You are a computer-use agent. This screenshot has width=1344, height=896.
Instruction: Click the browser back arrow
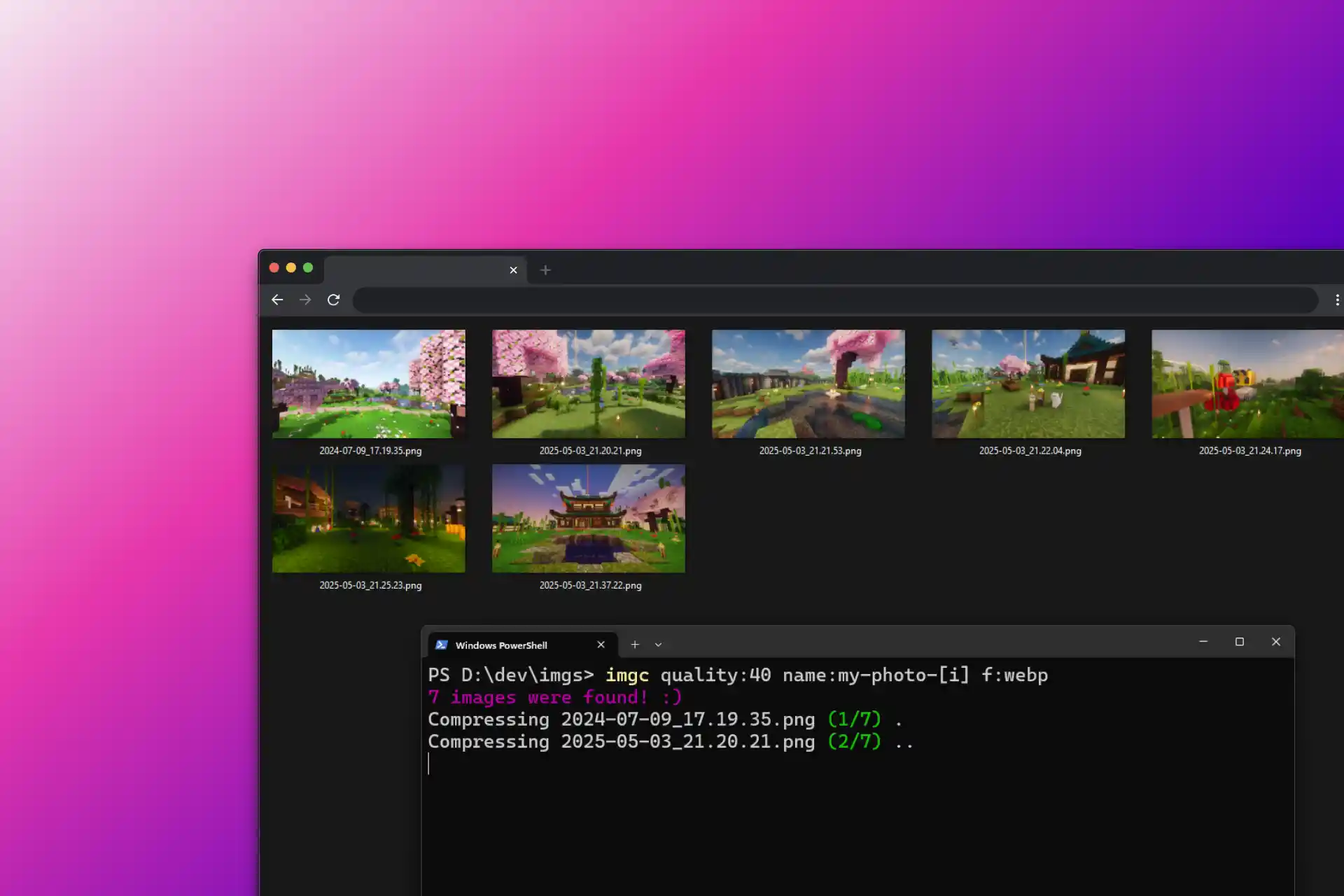pos(277,300)
